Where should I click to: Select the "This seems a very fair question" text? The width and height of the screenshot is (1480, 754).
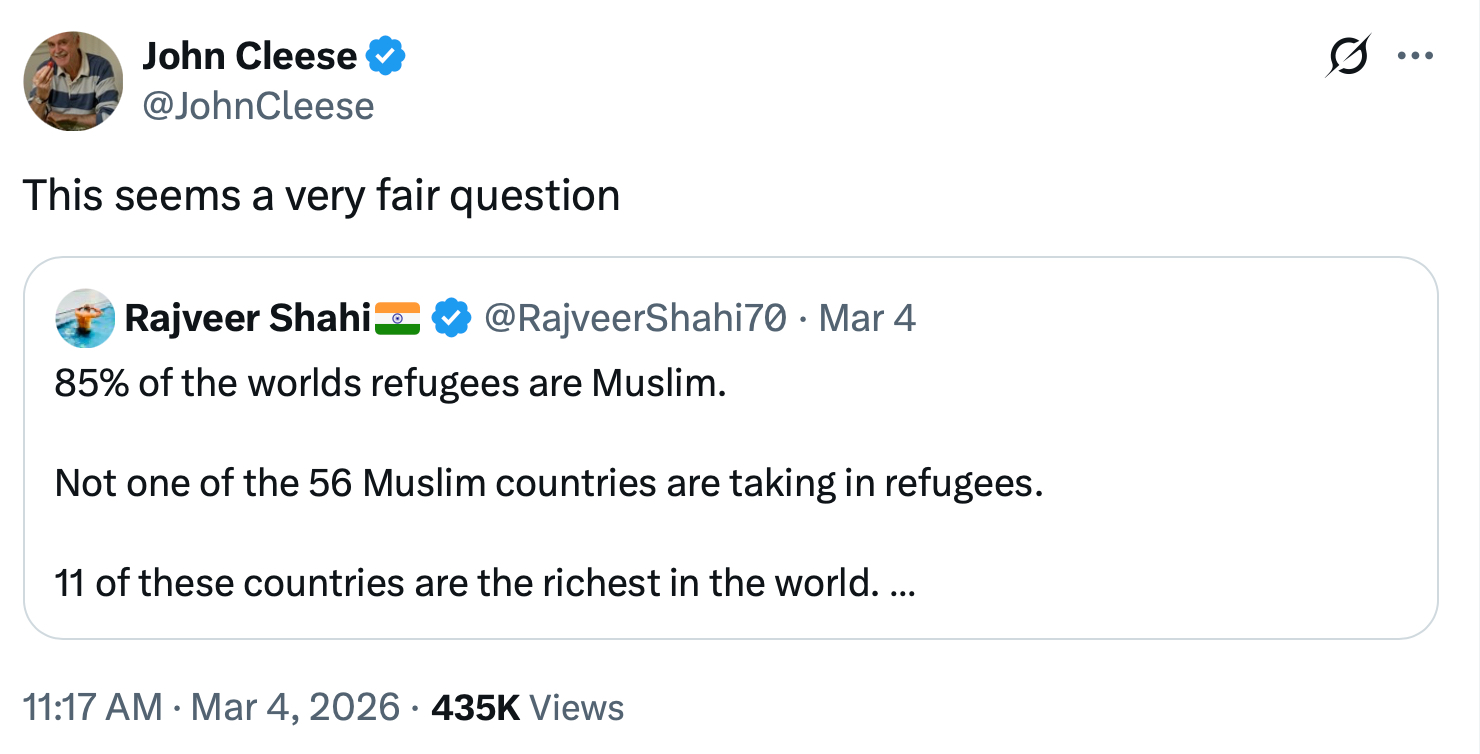coord(321,195)
